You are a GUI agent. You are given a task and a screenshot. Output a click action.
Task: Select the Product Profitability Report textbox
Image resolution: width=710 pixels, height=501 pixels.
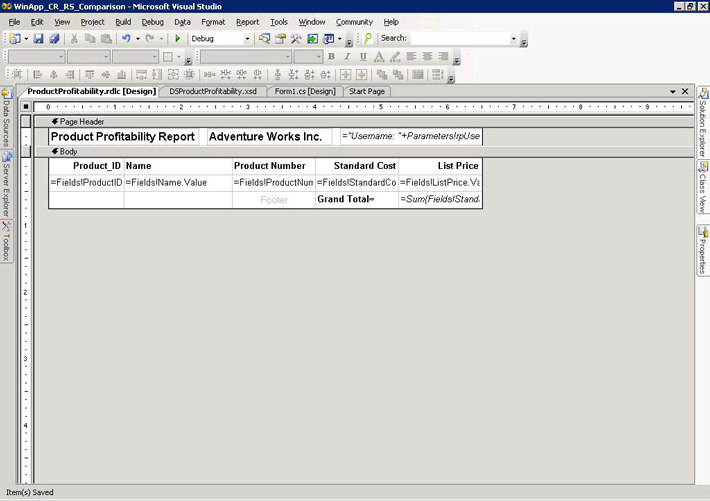point(123,136)
